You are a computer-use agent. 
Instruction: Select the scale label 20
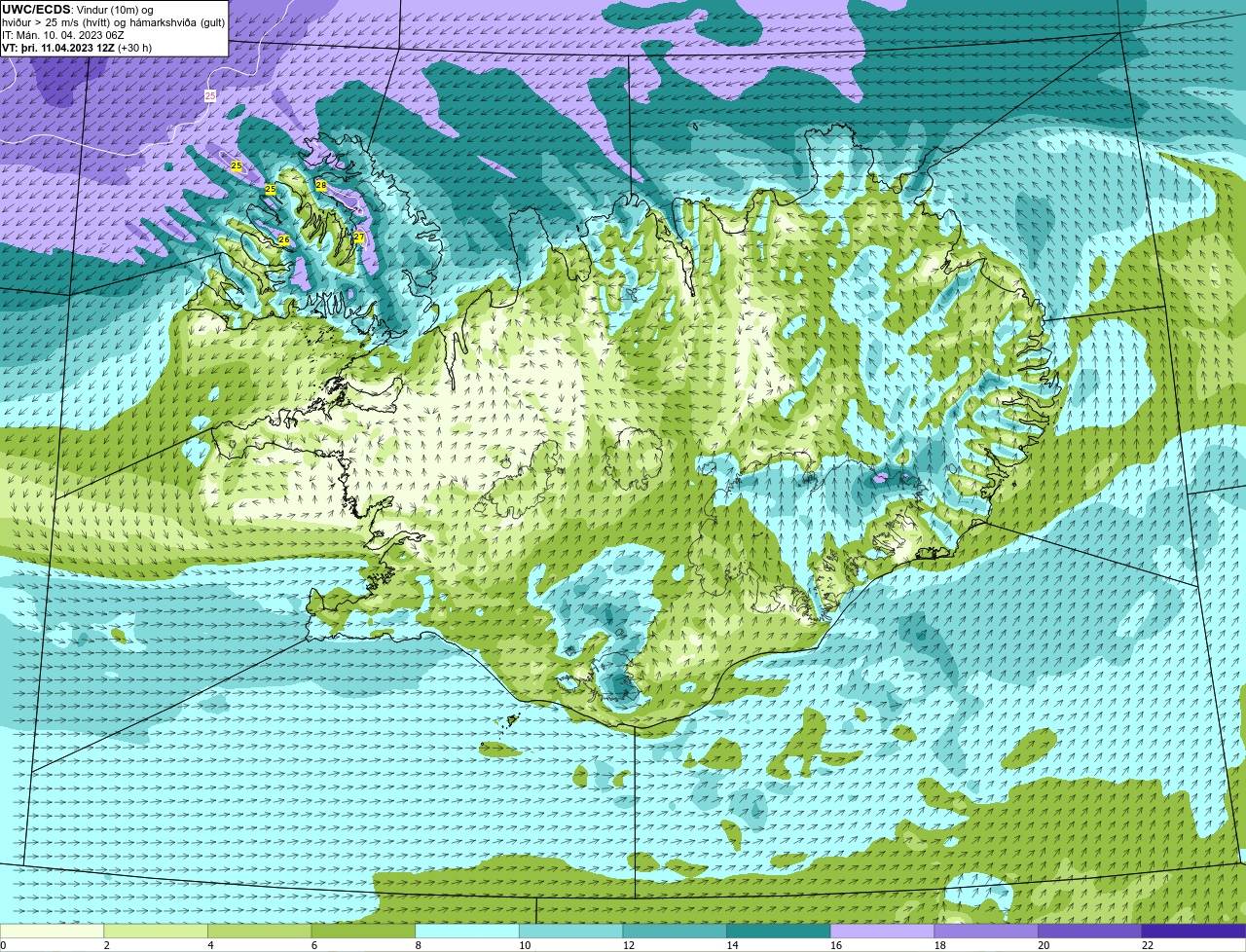tap(1044, 945)
